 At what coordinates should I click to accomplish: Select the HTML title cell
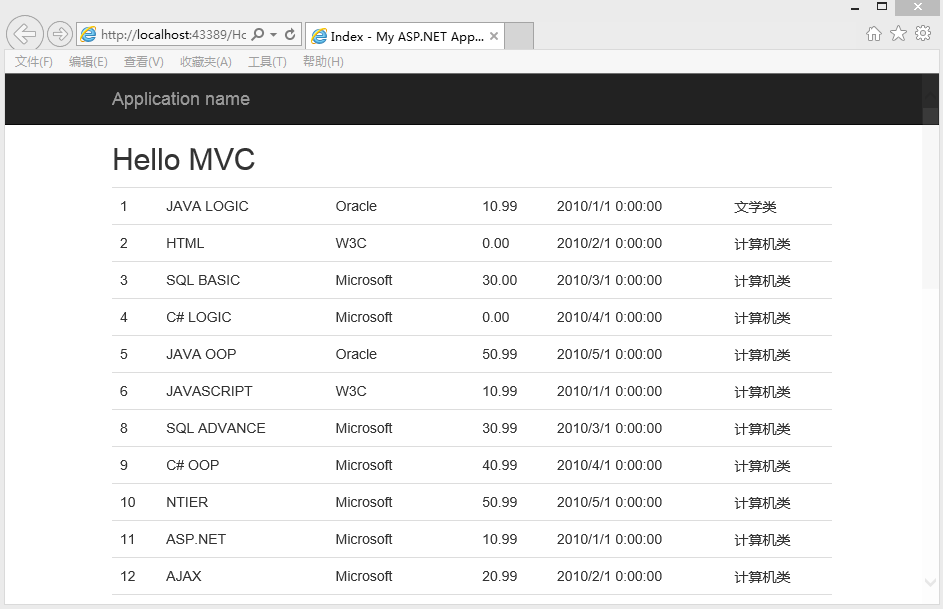(x=185, y=243)
